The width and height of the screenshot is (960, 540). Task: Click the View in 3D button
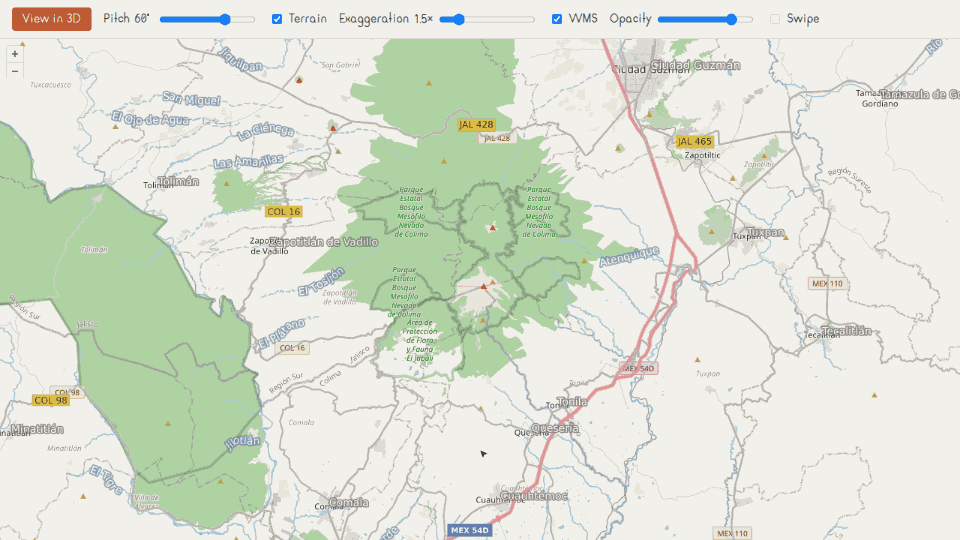click(x=51, y=19)
